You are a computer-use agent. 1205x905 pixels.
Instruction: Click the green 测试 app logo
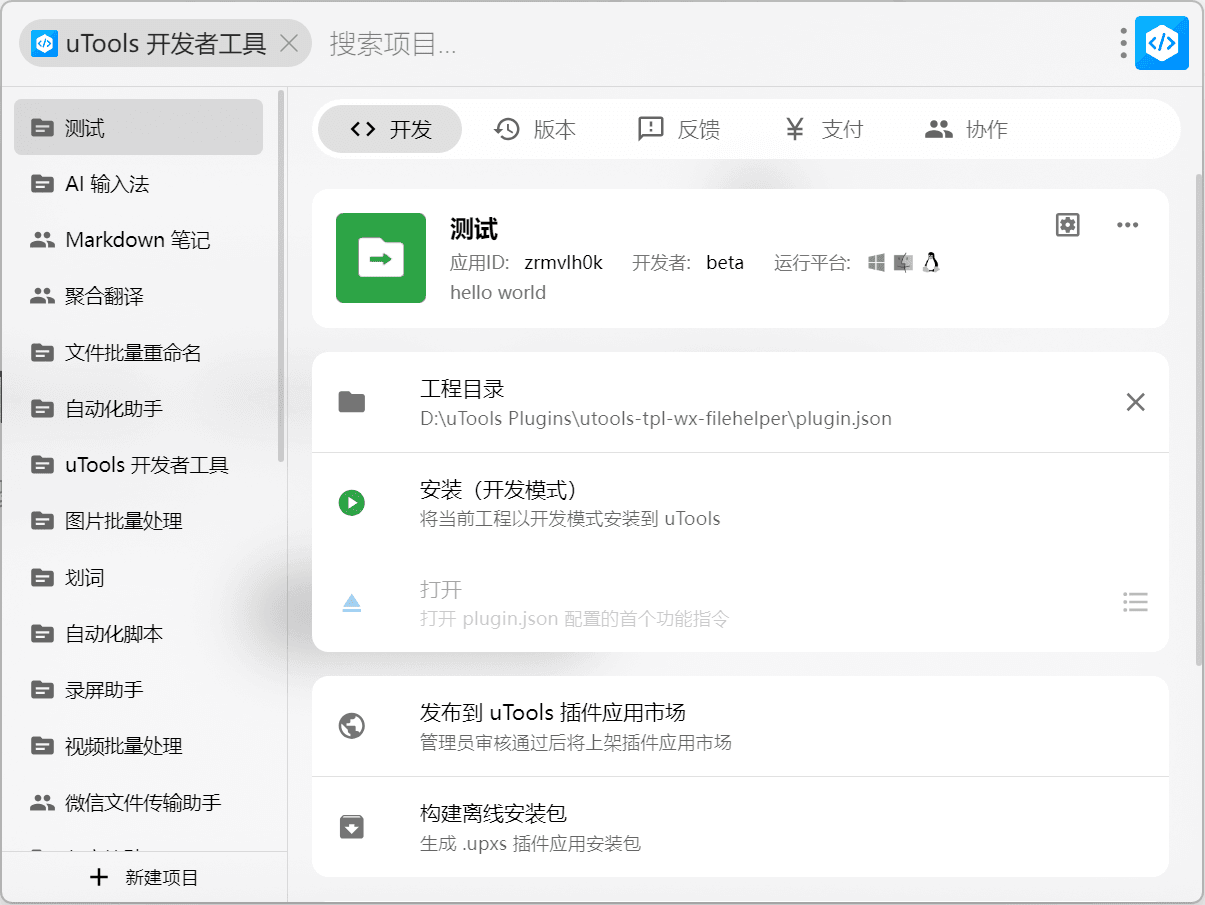(381, 258)
